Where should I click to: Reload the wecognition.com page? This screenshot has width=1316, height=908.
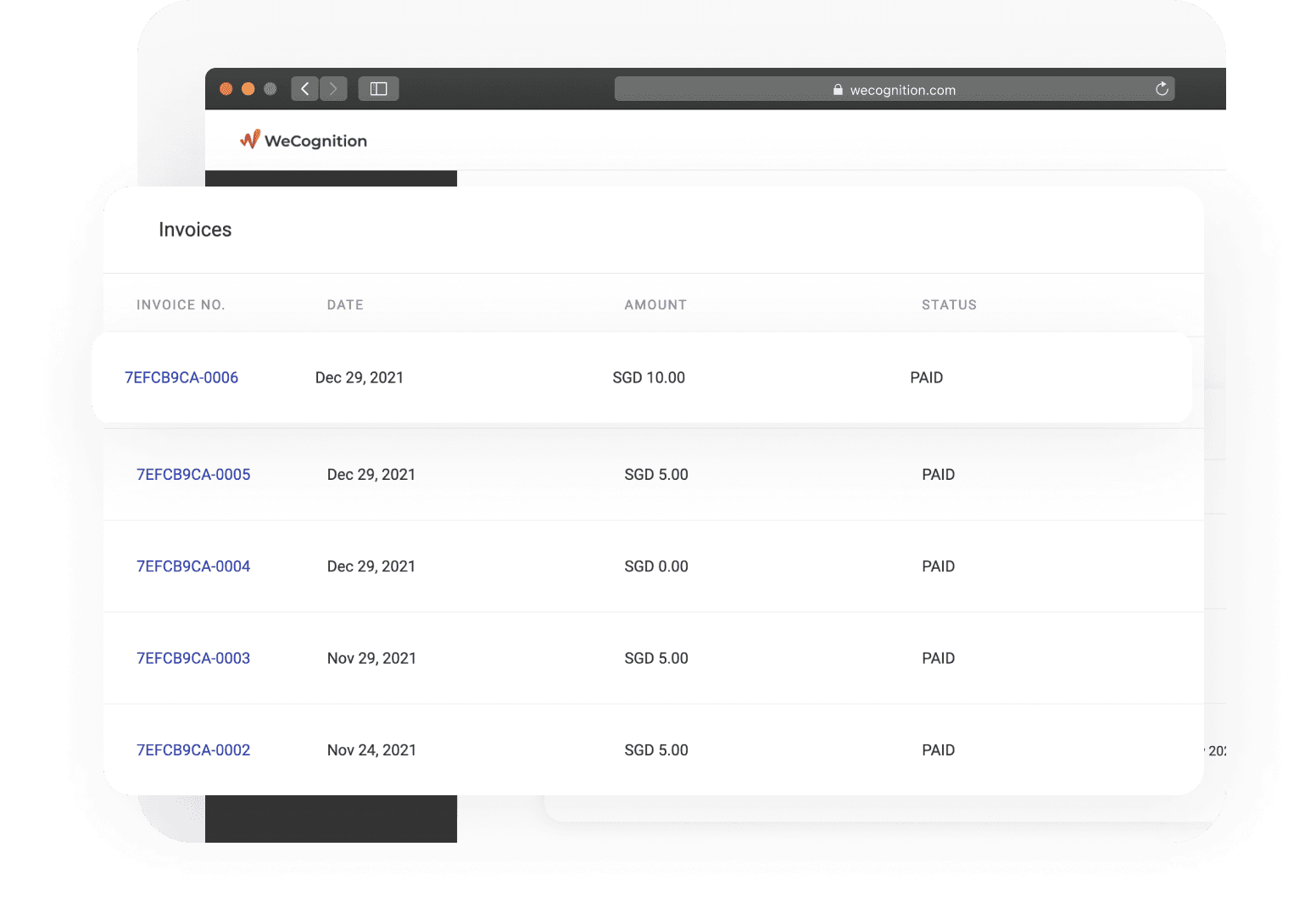[1162, 89]
